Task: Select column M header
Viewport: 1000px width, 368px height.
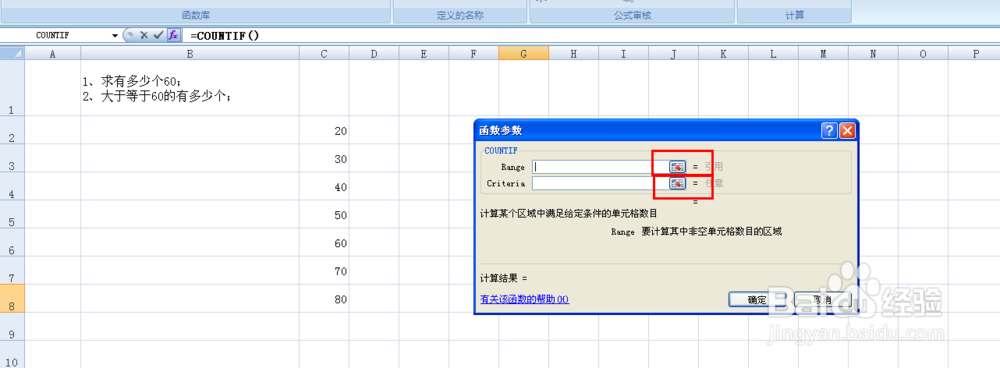Action: (823, 54)
